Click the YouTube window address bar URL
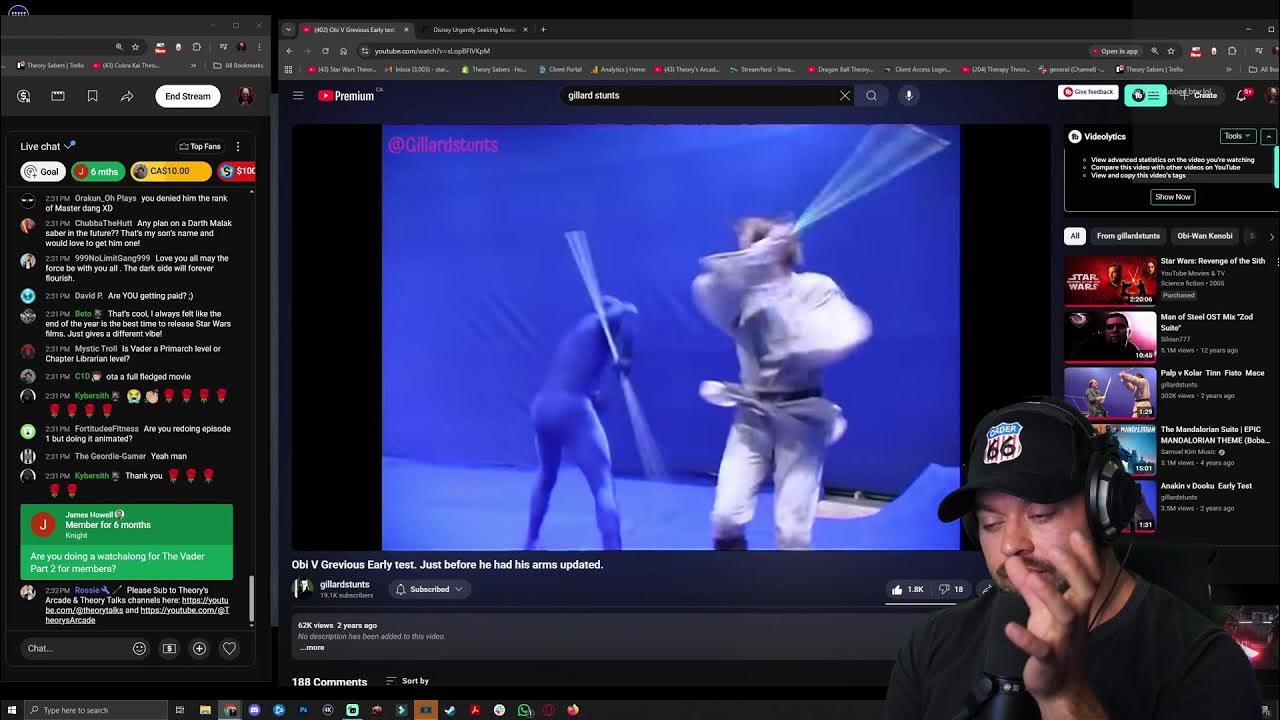The width and height of the screenshot is (1280, 720). coord(432,51)
